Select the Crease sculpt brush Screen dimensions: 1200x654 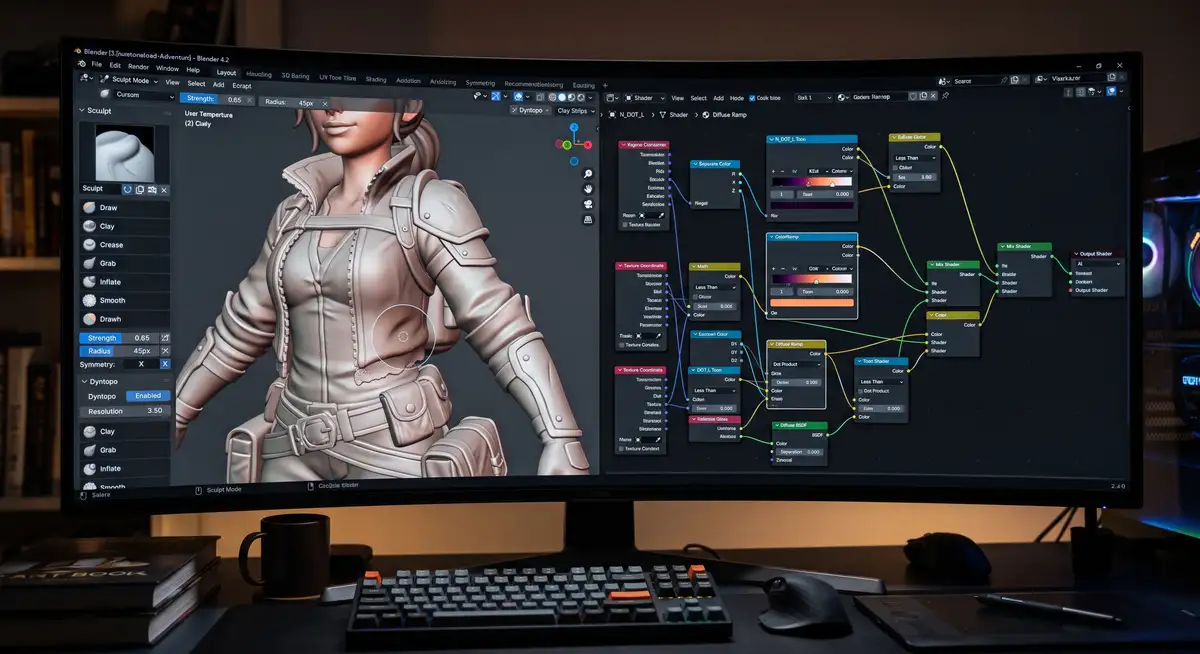tap(124, 245)
